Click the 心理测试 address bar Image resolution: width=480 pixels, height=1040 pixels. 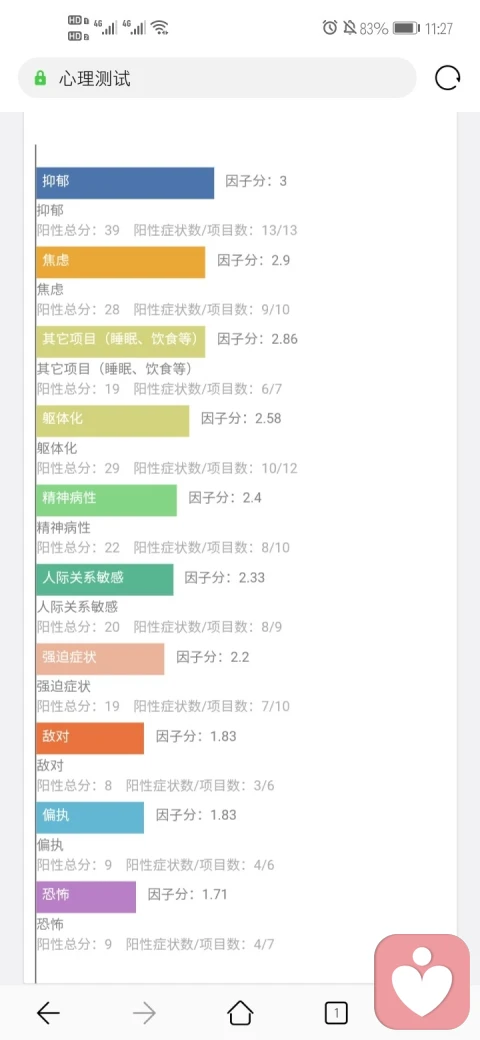click(217, 78)
